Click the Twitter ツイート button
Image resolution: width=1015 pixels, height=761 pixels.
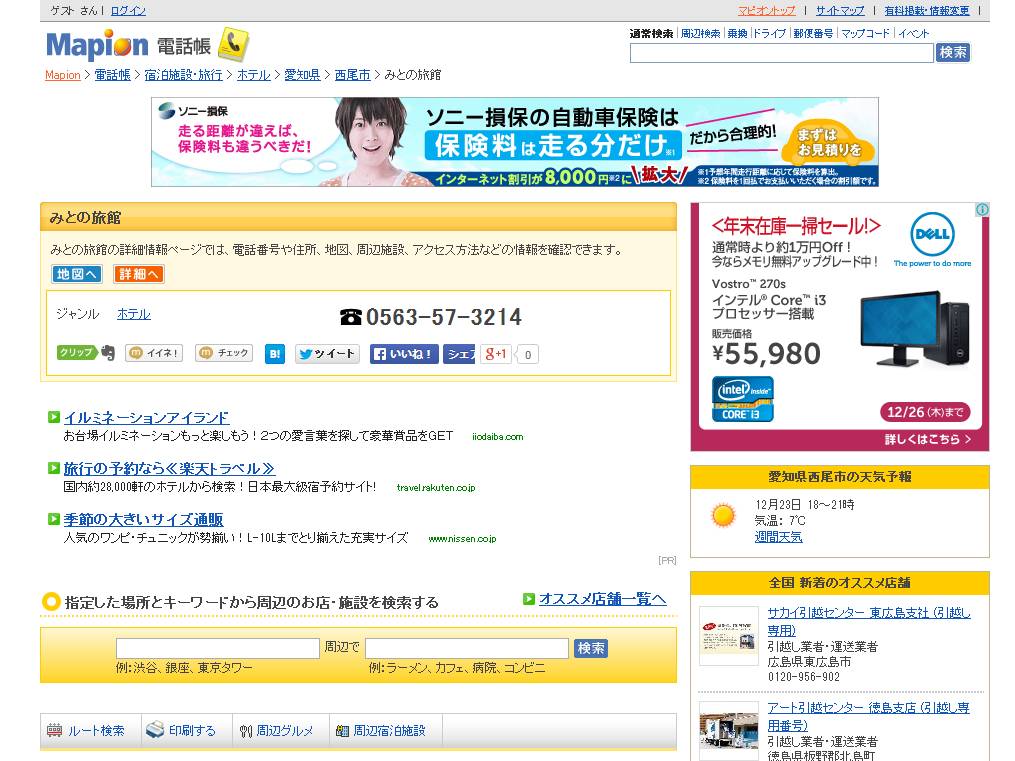pos(327,353)
